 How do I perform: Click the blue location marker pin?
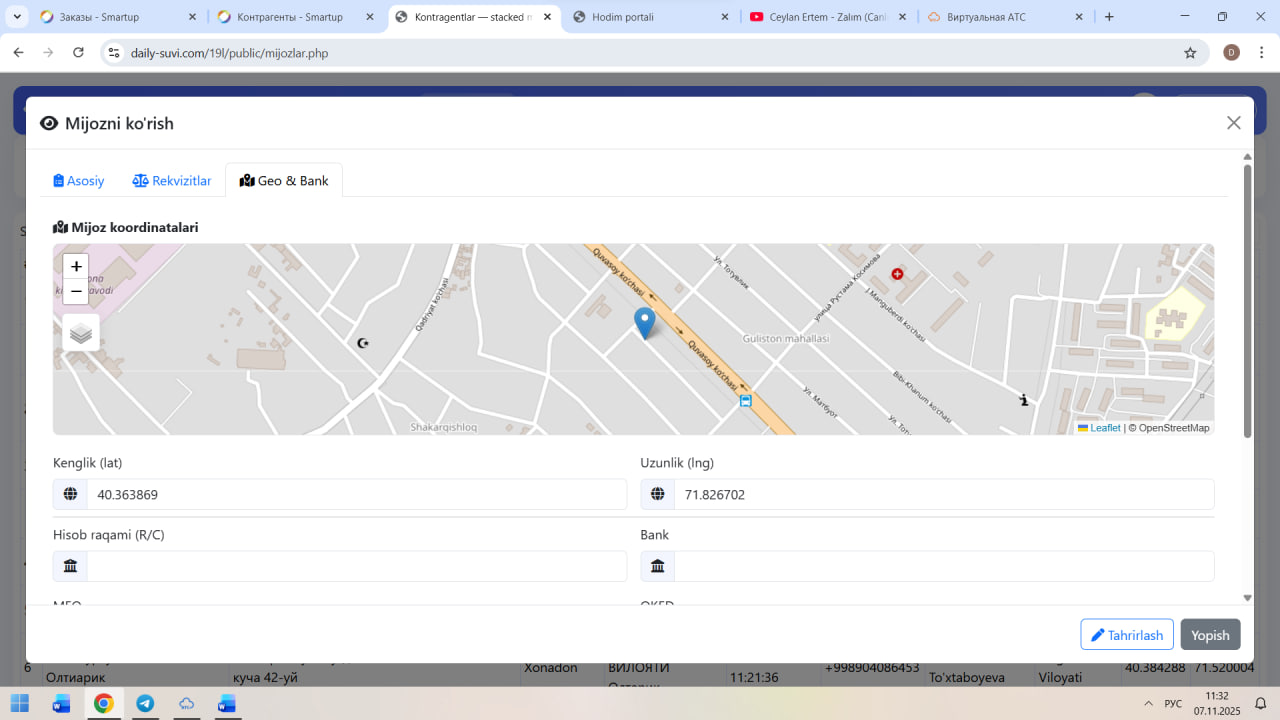pyautogui.click(x=645, y=322)
